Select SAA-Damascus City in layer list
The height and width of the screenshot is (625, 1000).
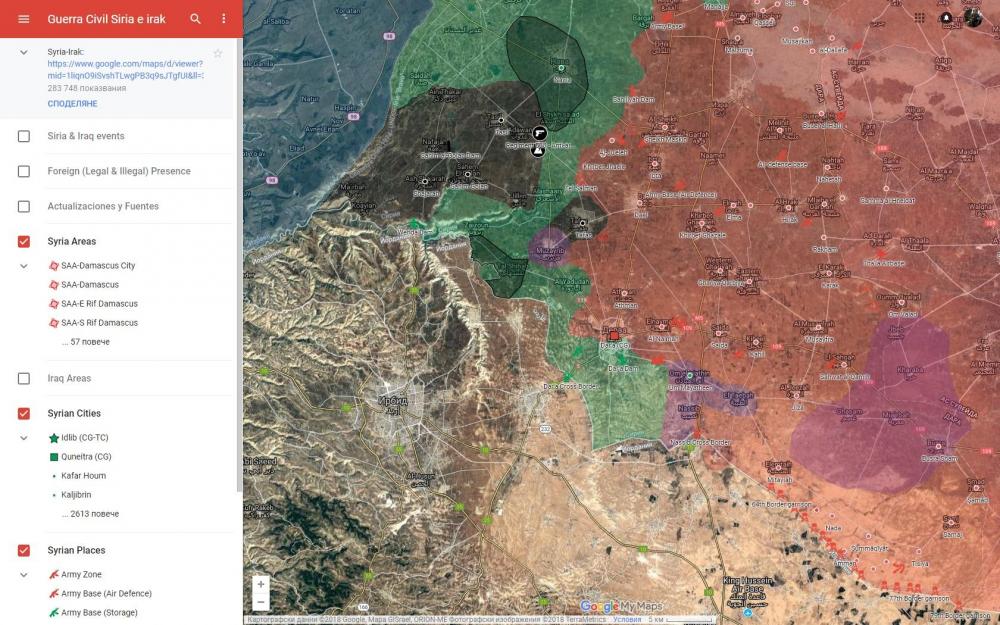(97, 266)
